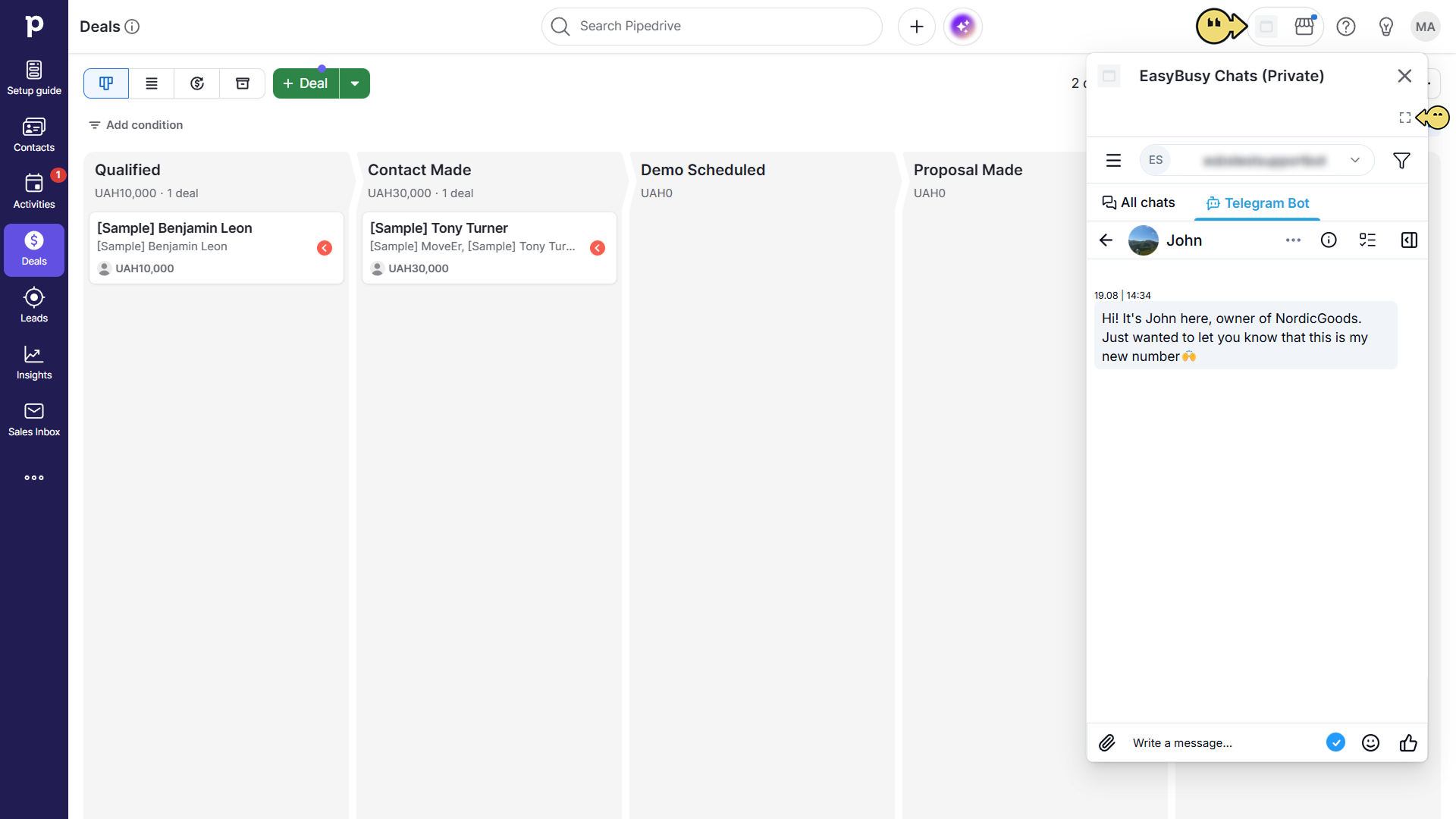Show John's contact info icon
Screen dimensions: 1456x819
tap(1329, 240)
